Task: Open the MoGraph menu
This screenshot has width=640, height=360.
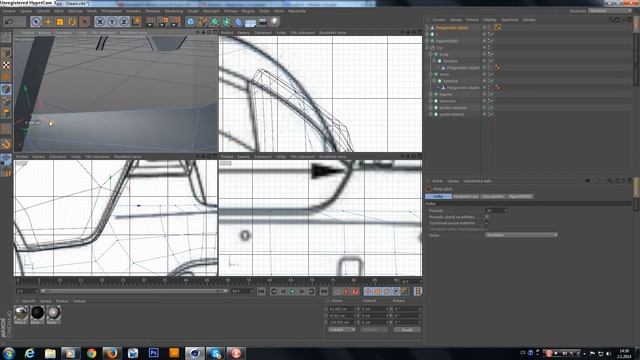Action: (x=211, y=11)
